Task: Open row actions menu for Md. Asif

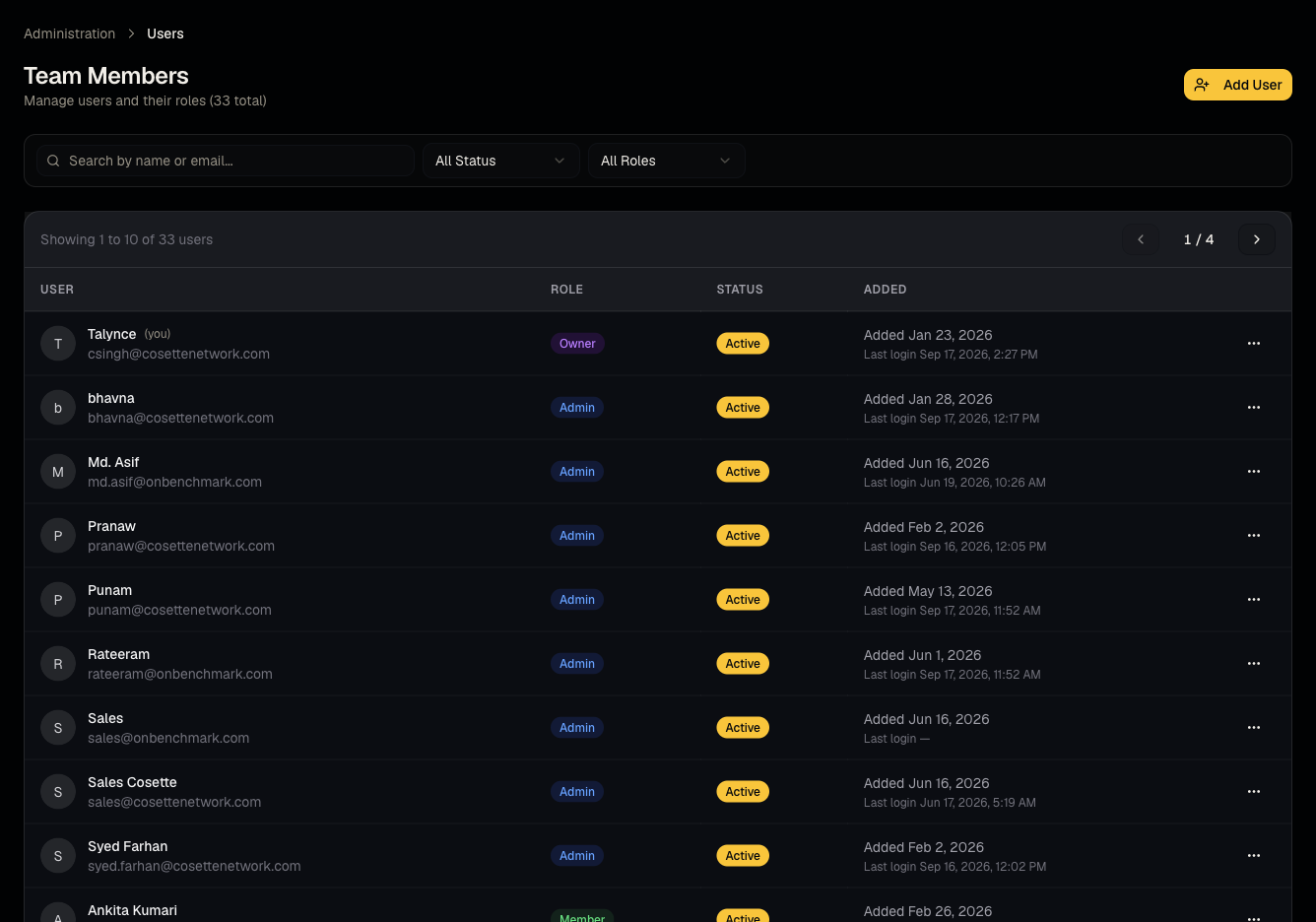Action: tap(1254, 472)
